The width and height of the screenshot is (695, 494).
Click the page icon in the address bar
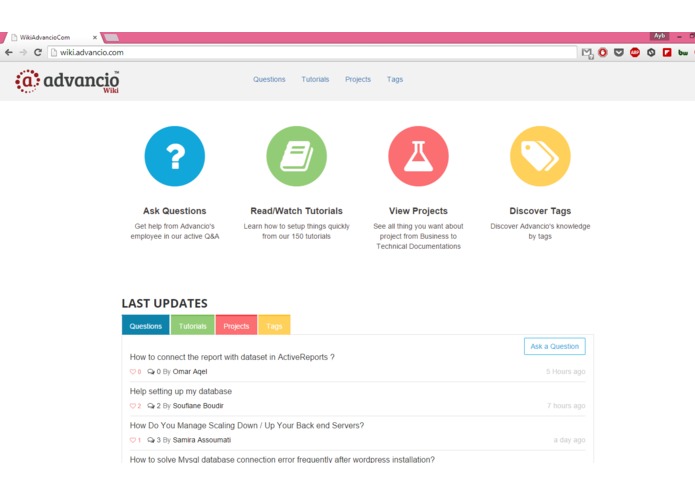[x=54, y=52]
